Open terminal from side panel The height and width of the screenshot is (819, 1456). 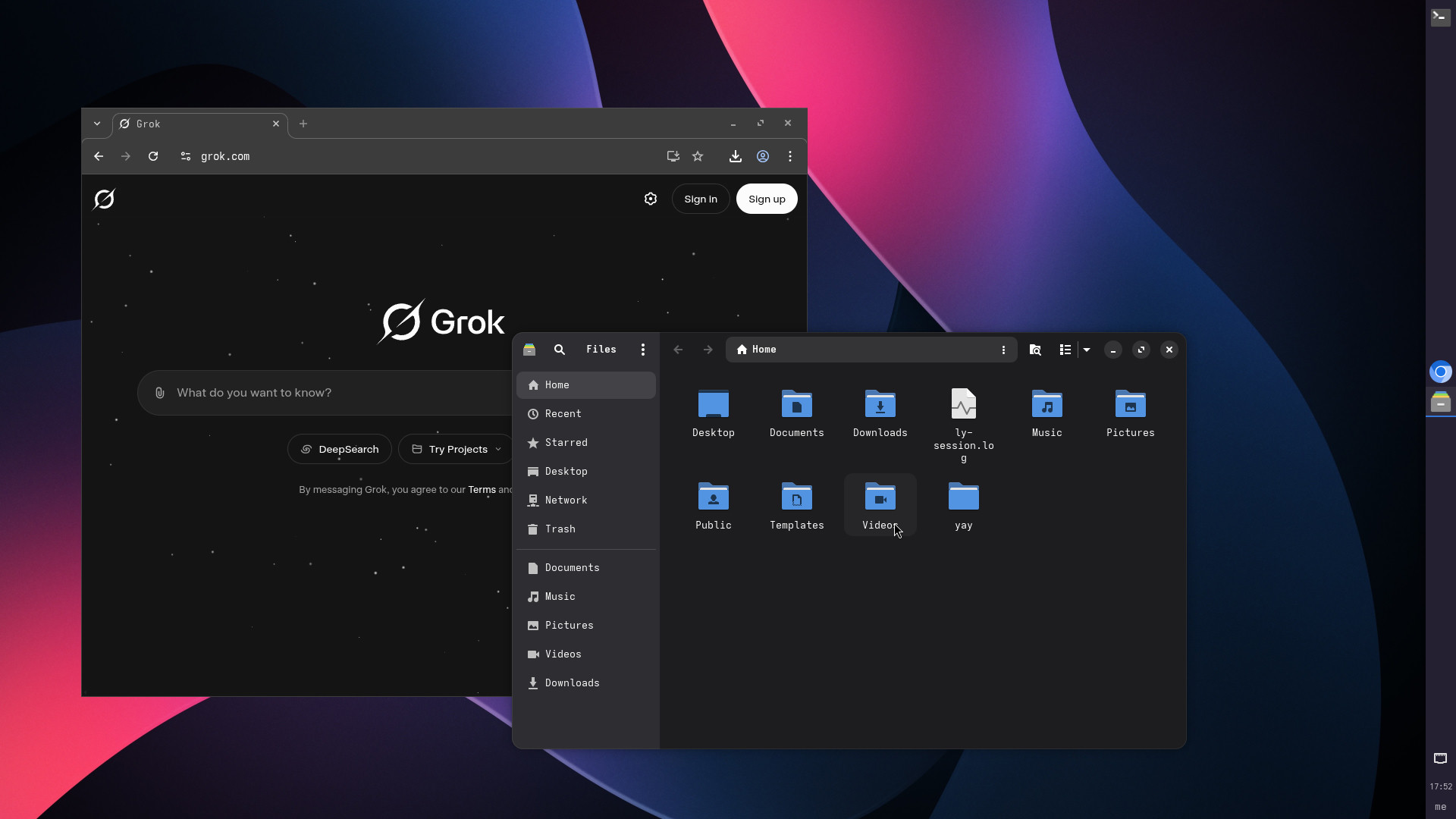tap(1440, 17)
